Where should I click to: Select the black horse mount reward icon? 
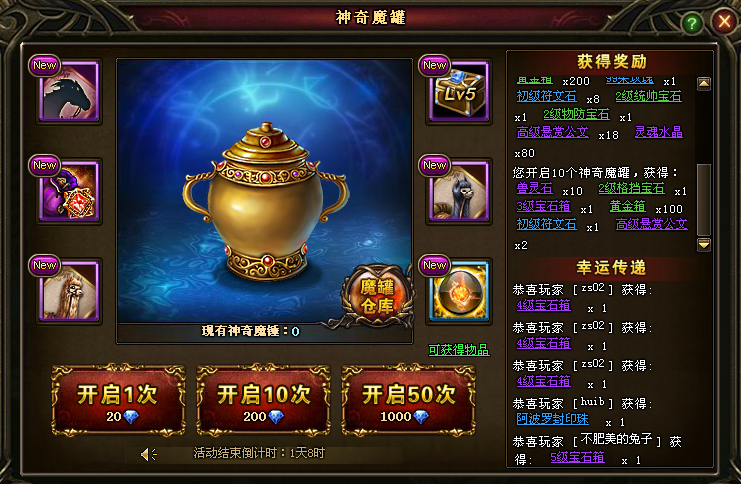click(70, 92)
